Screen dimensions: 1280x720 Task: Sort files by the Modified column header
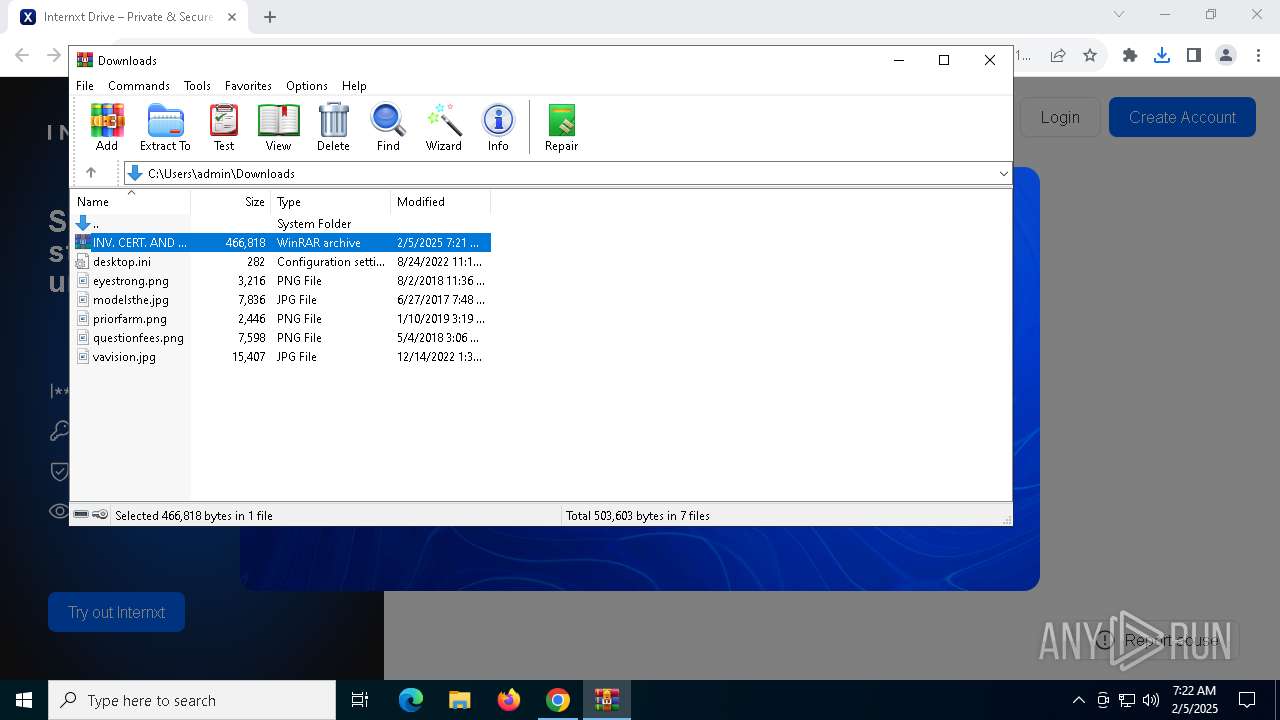tap(440, 202)
